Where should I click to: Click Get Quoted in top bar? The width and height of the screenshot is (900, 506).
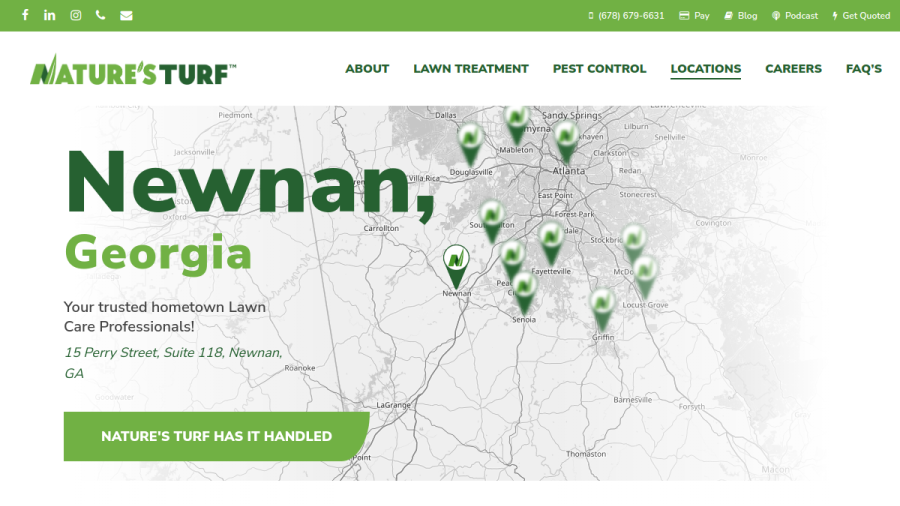pos(861,15)
